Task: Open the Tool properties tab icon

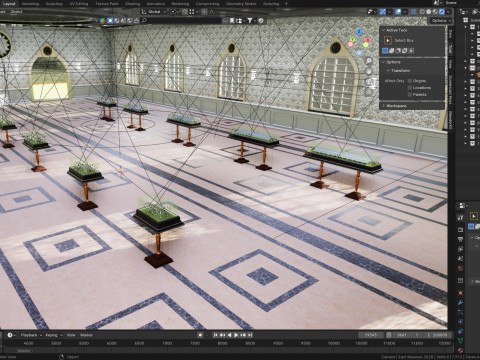Action: pyautogui.click(x=460, y=217)
